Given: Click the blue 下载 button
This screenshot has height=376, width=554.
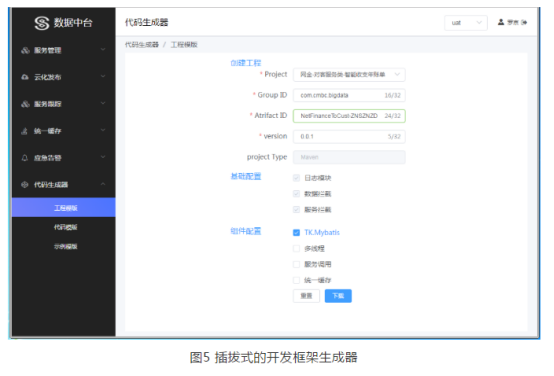Looking at the screenshot, I should [x=338, y=296].
